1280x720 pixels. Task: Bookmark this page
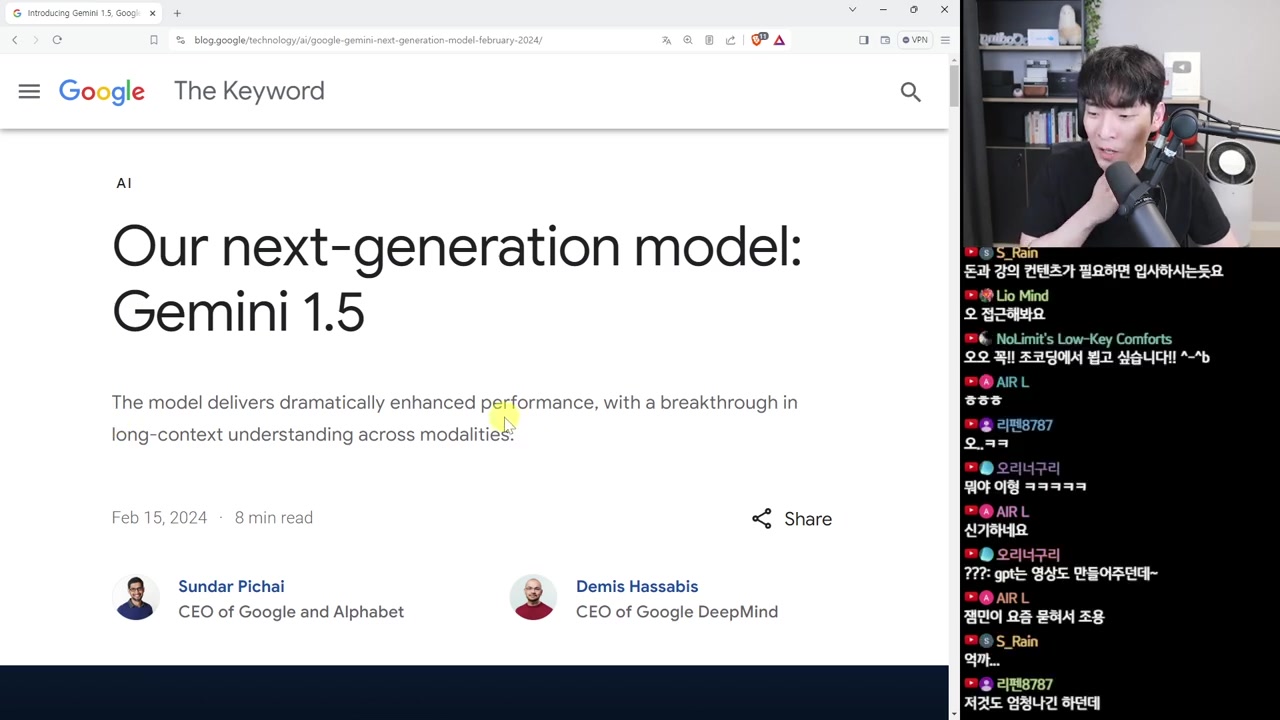(x=153, y=40)
